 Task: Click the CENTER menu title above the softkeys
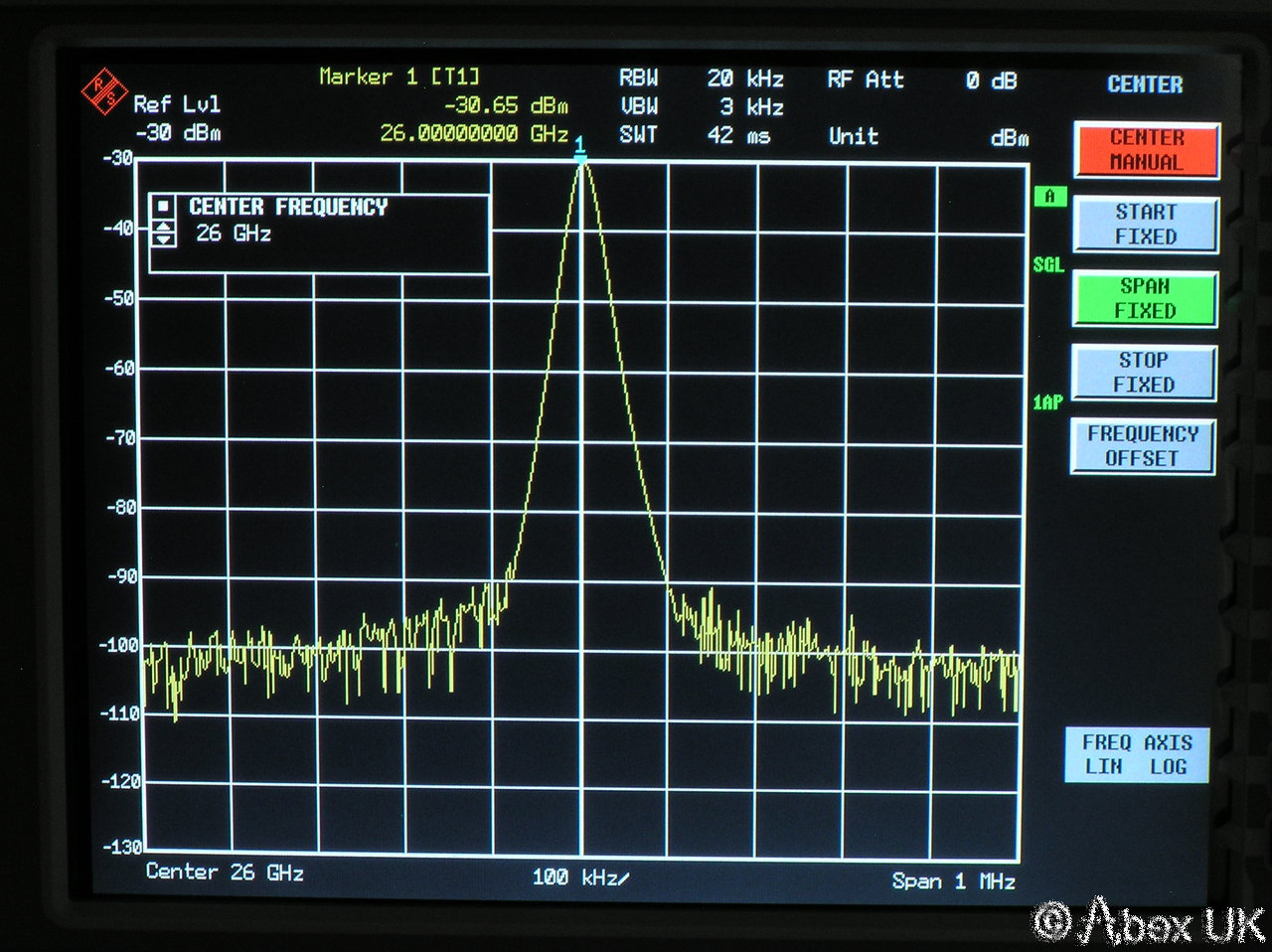1145,85
